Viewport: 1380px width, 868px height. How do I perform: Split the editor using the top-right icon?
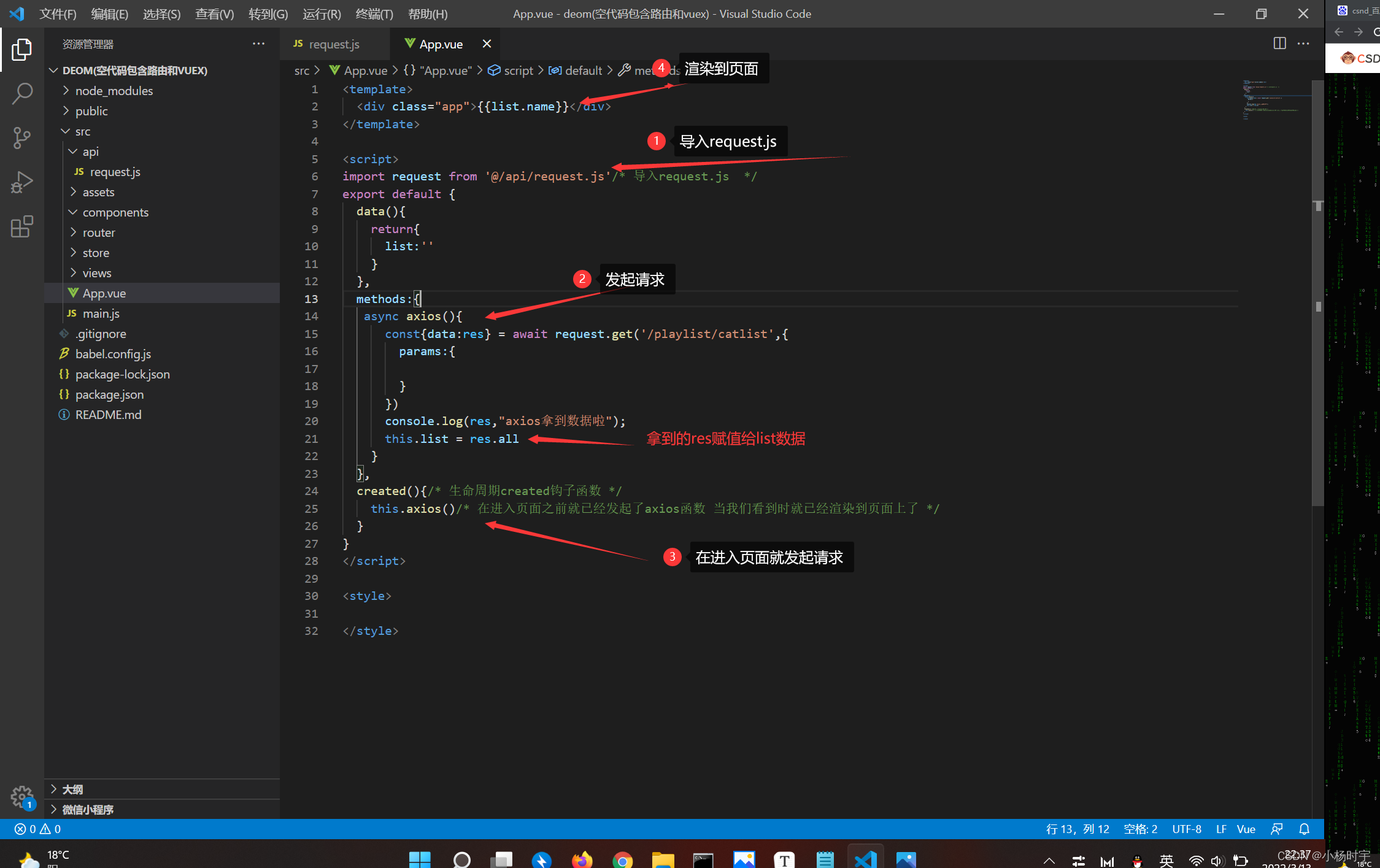(x=1280, y=43)
